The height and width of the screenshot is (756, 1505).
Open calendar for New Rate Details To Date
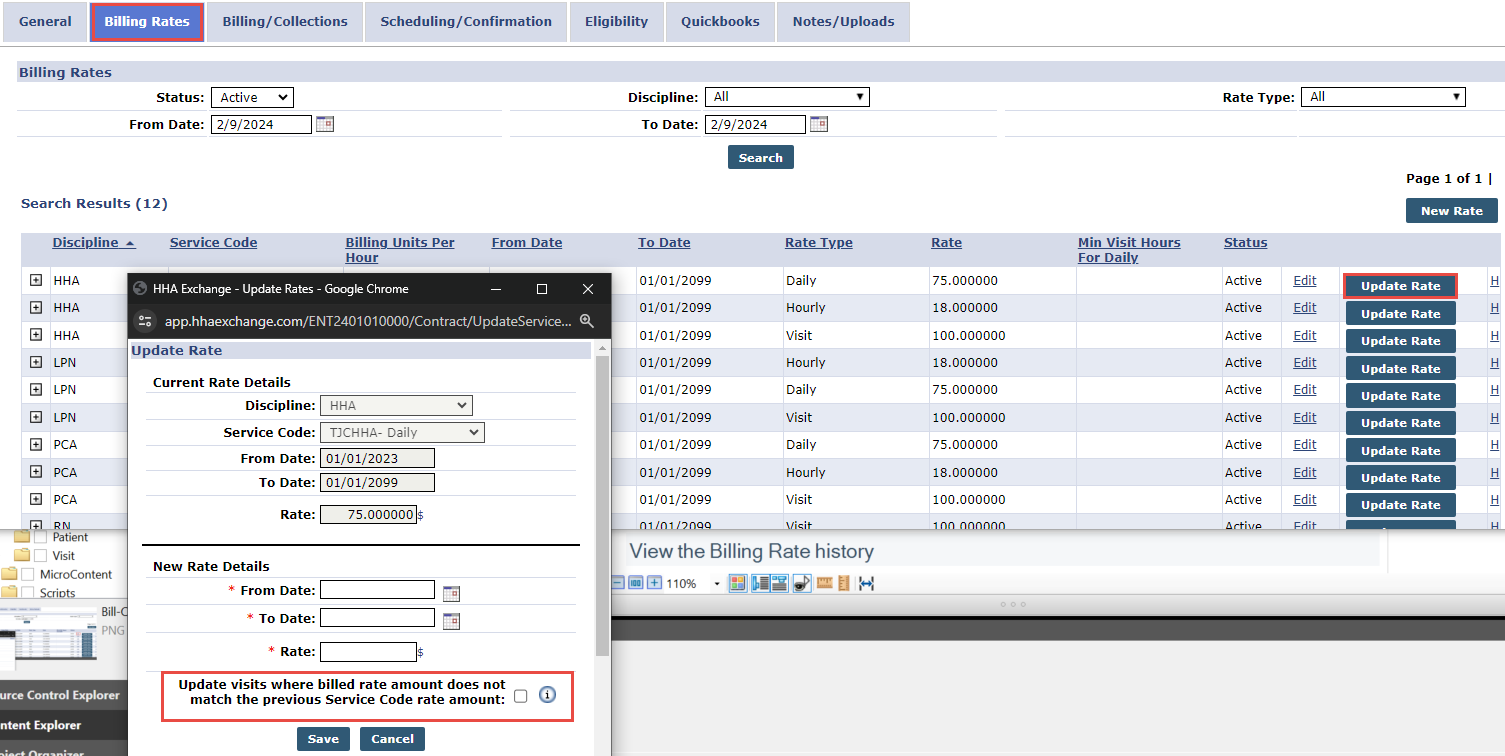coord(451,621)
